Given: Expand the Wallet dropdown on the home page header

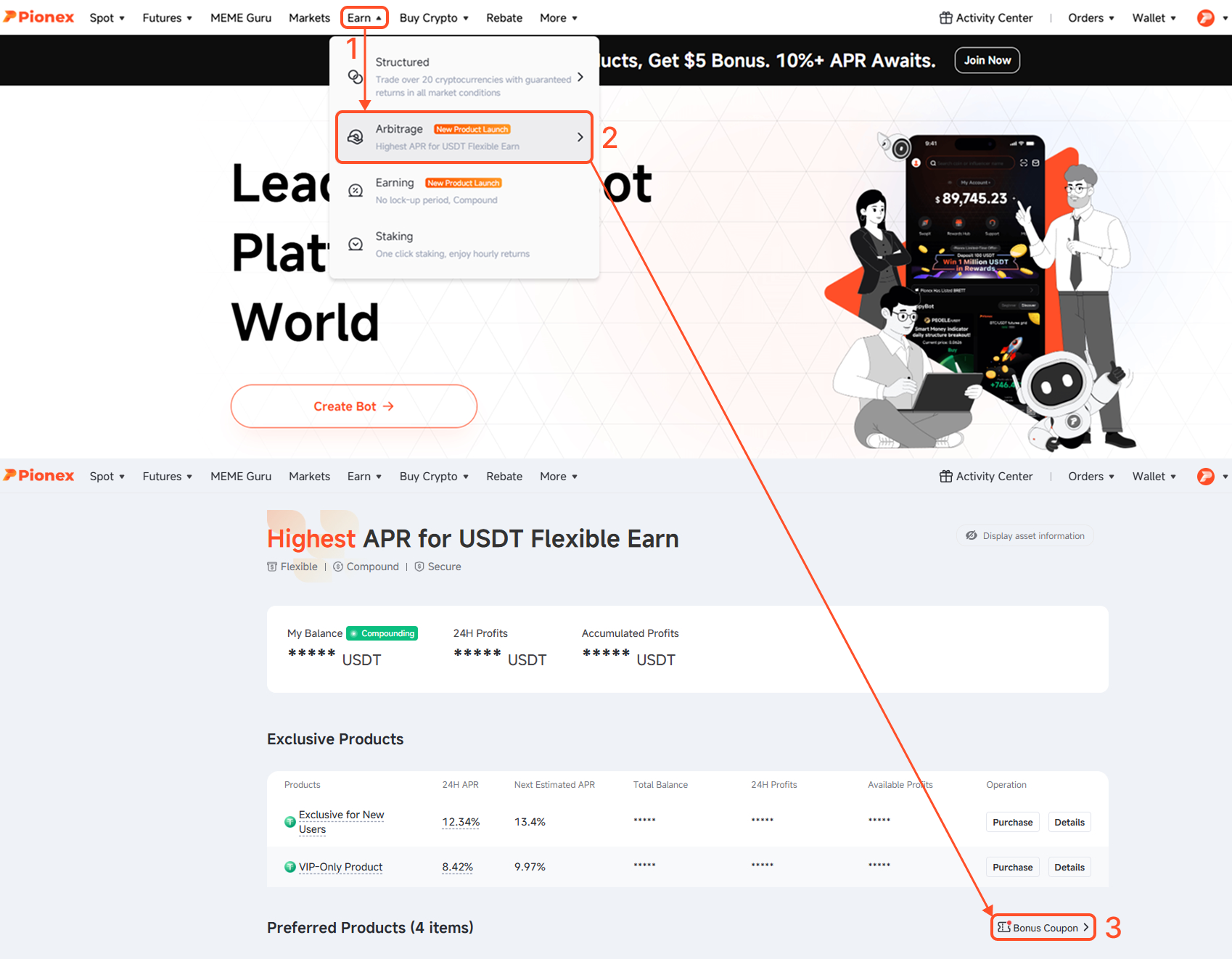Looking at the screenshot, I should pyautogui.click(x=1154, y=18).
